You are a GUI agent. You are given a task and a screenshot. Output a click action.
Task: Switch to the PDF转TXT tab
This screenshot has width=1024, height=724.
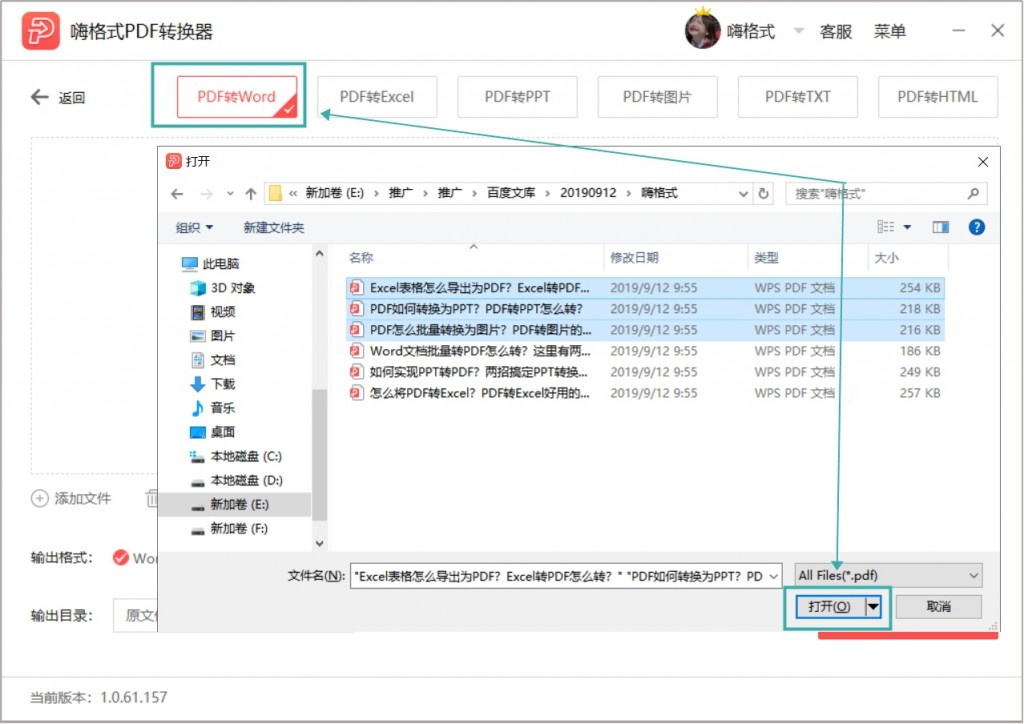coord(798,97)
